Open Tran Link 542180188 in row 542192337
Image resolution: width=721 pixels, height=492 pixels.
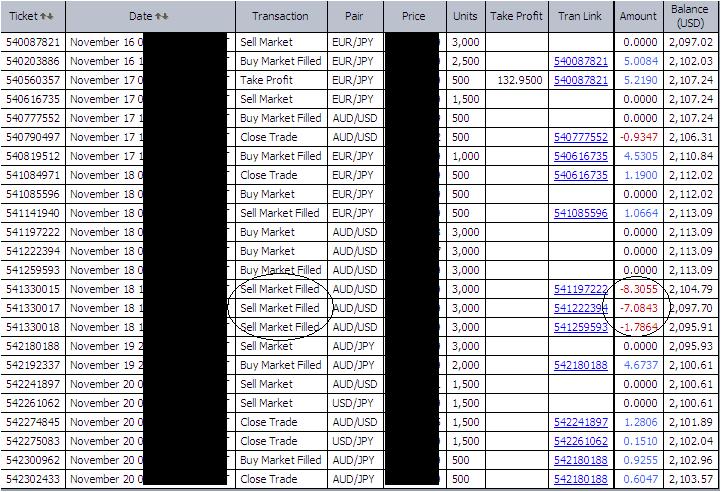581,365
